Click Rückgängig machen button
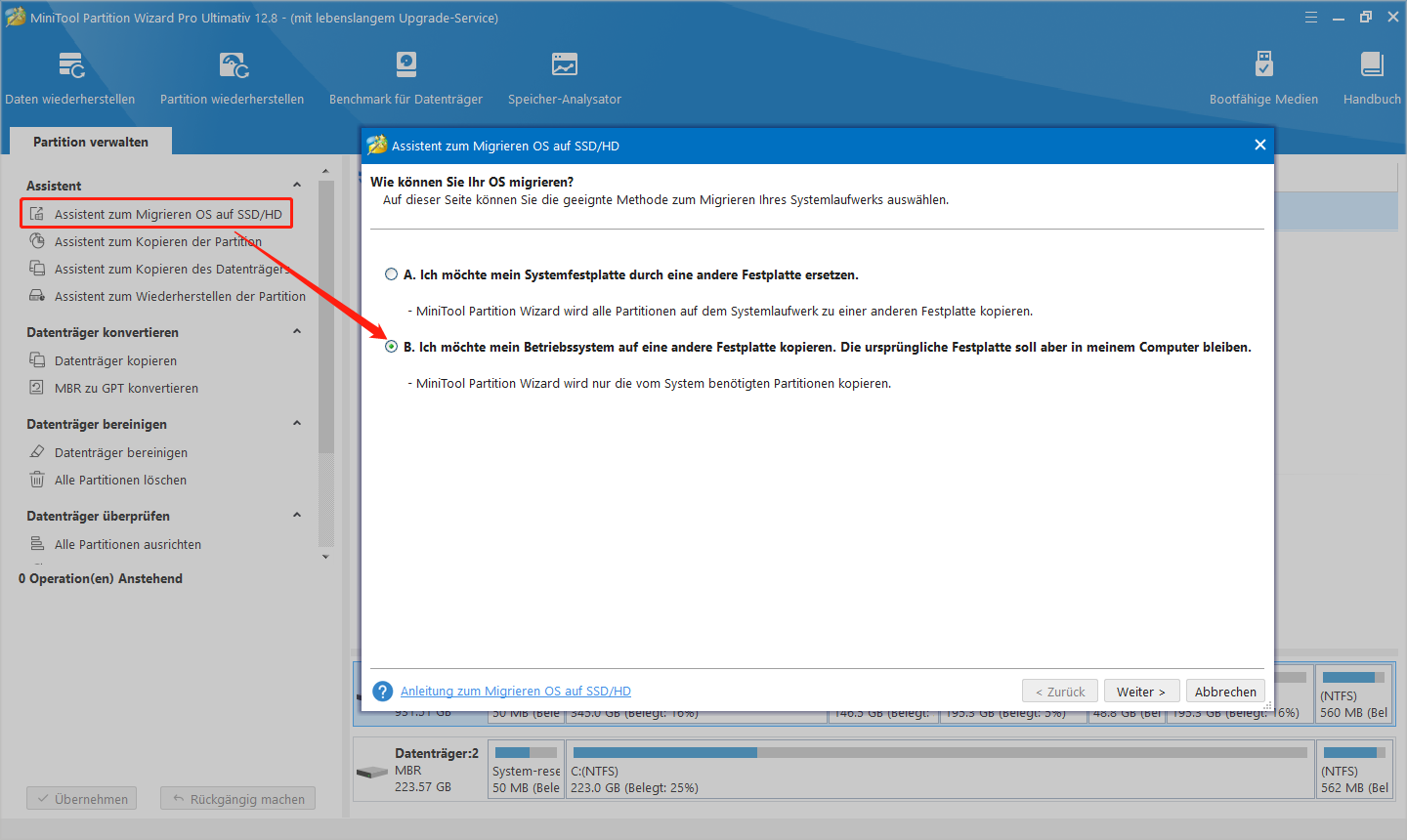Screen dimensions: 1407x840 238,799
